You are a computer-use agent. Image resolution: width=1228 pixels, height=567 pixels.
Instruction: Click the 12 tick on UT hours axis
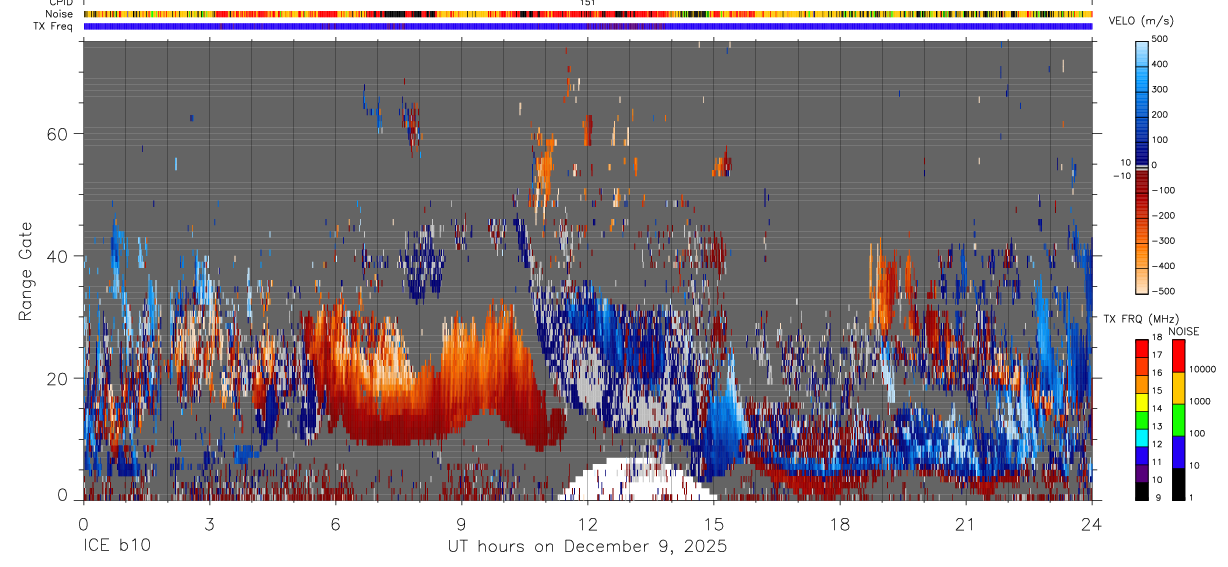coord(587,524)
